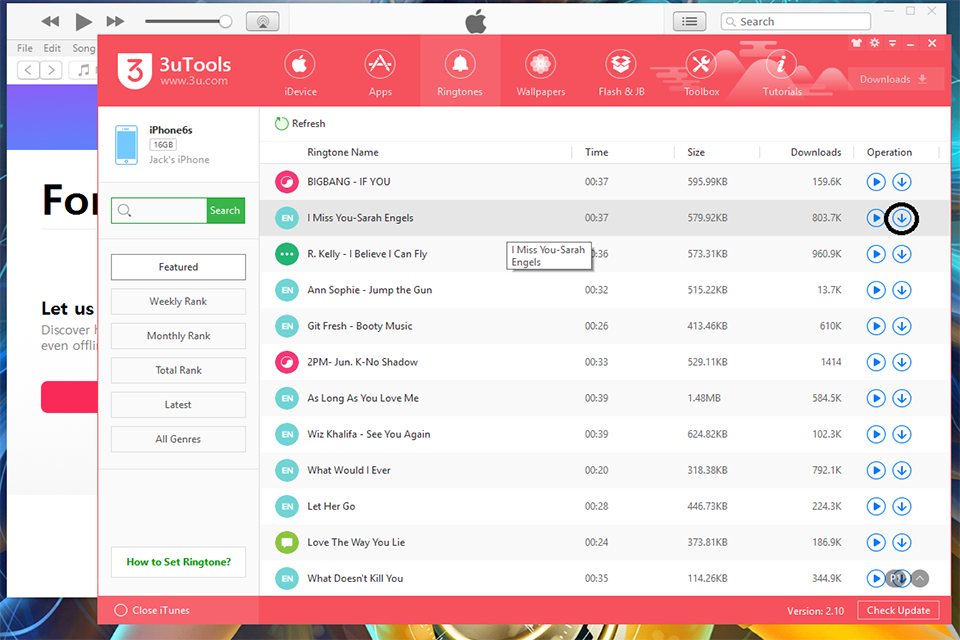960x640 pixels.
Task: Open the iTunes File menu
Action: (x=25, y=48)
